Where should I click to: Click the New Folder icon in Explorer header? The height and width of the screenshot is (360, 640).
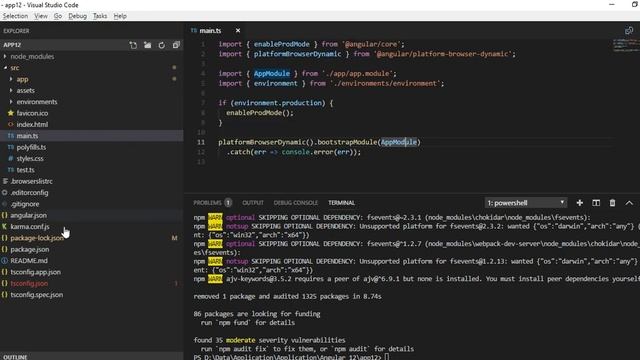[x=147, y=45]
